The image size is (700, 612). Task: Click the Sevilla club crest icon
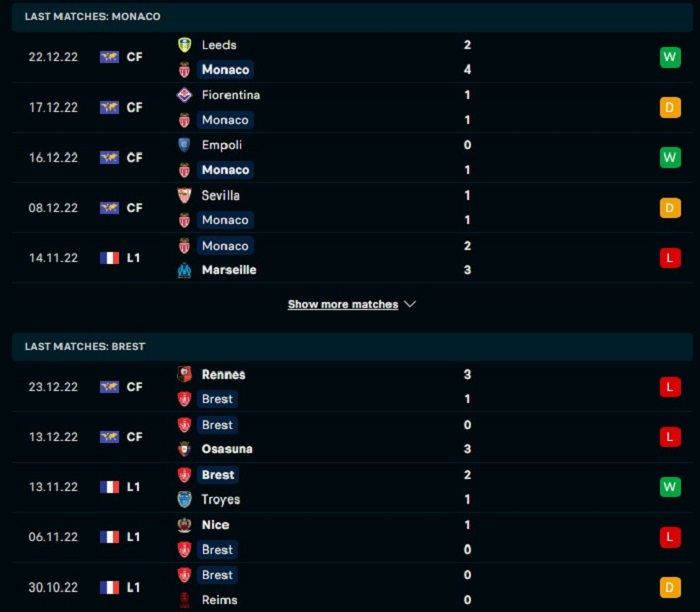coord(184,195)
